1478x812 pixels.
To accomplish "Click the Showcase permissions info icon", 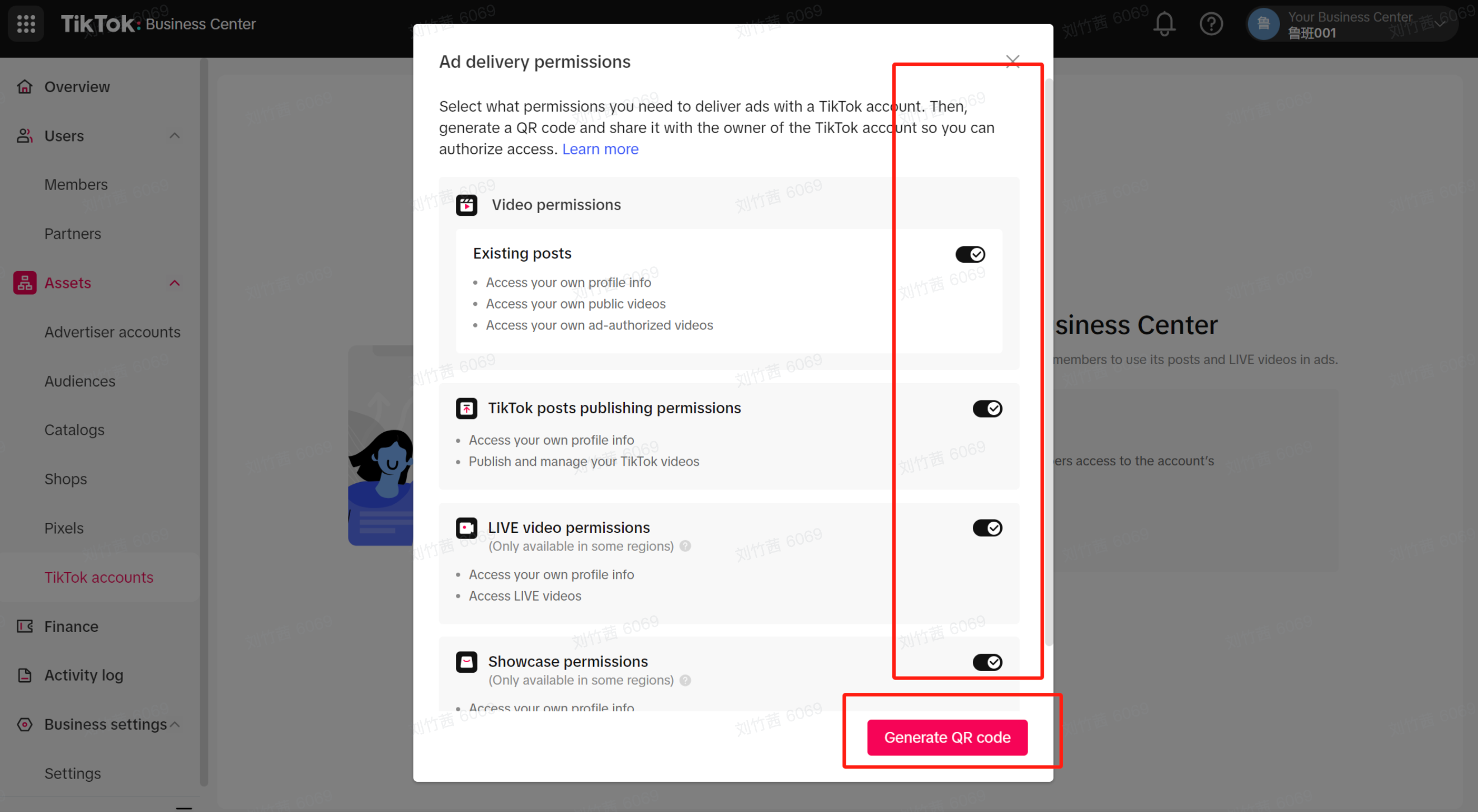I will [x=685, y=680].
